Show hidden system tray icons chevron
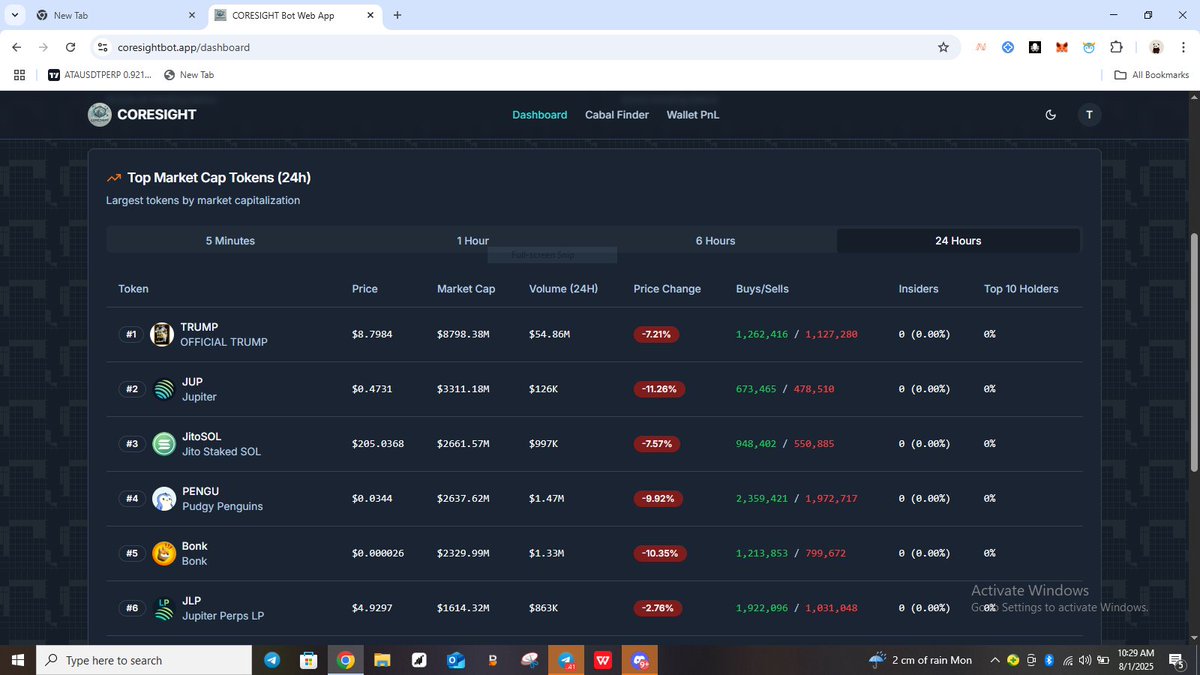Viewport: 1200px width, 675px height. tap(995, 660)
